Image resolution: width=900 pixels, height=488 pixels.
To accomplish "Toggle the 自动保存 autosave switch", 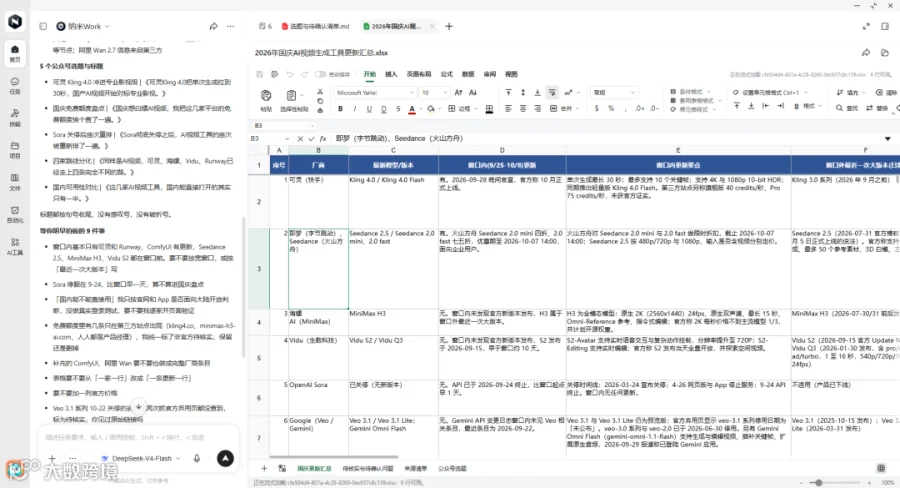I will point(320,74).
